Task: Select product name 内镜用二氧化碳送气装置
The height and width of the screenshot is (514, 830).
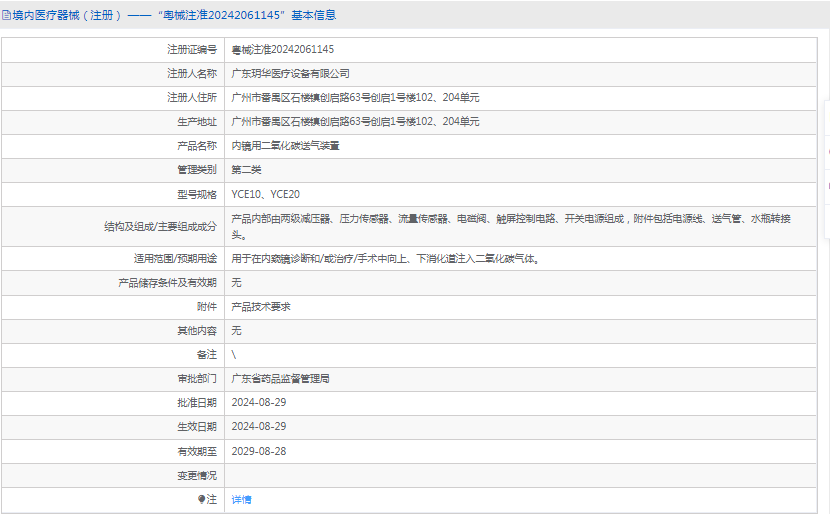Action: 285,146
